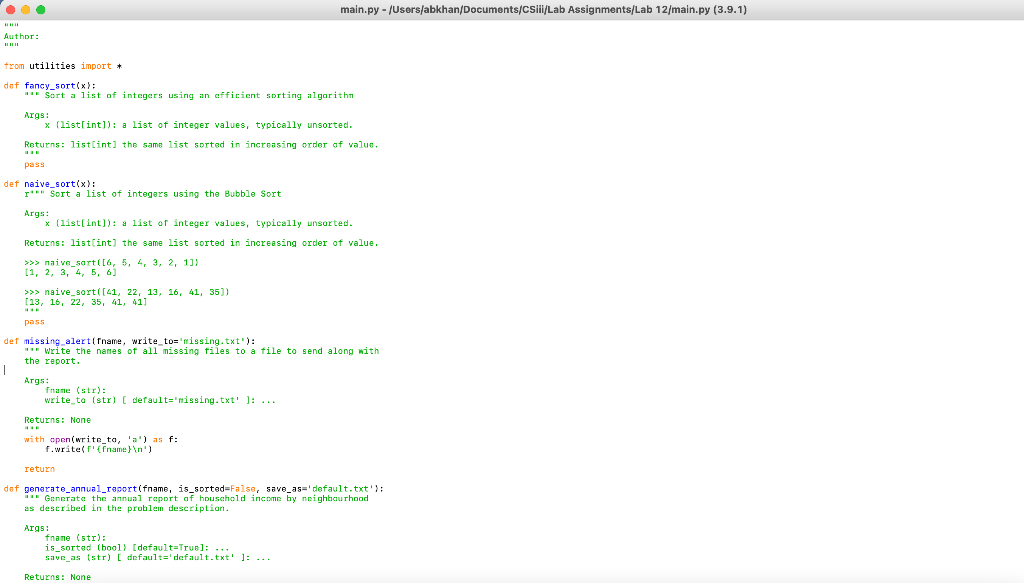The height and width of the screenshot is (583, 1024).
Task: Close the main.py editor window
Action: coord(12,8)
